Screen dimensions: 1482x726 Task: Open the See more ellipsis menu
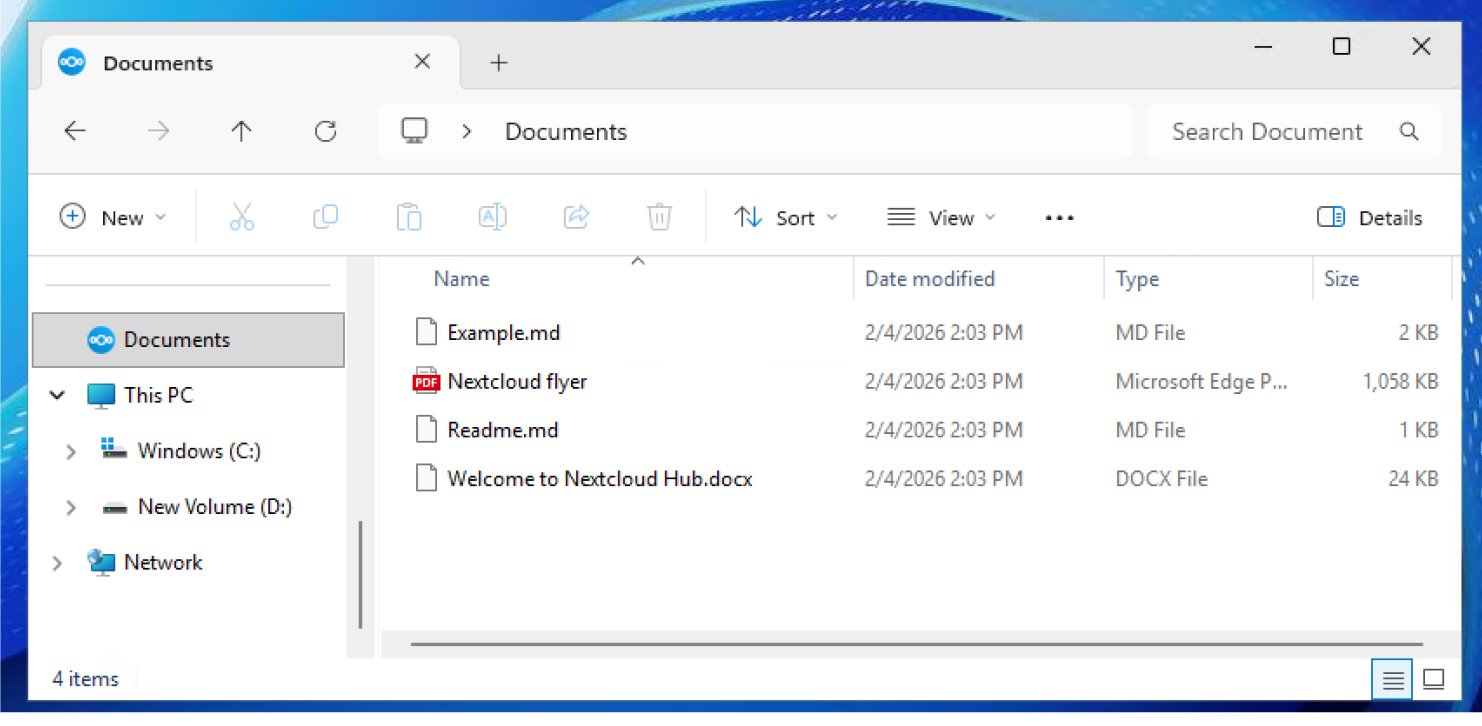[x=1059, y=218]
